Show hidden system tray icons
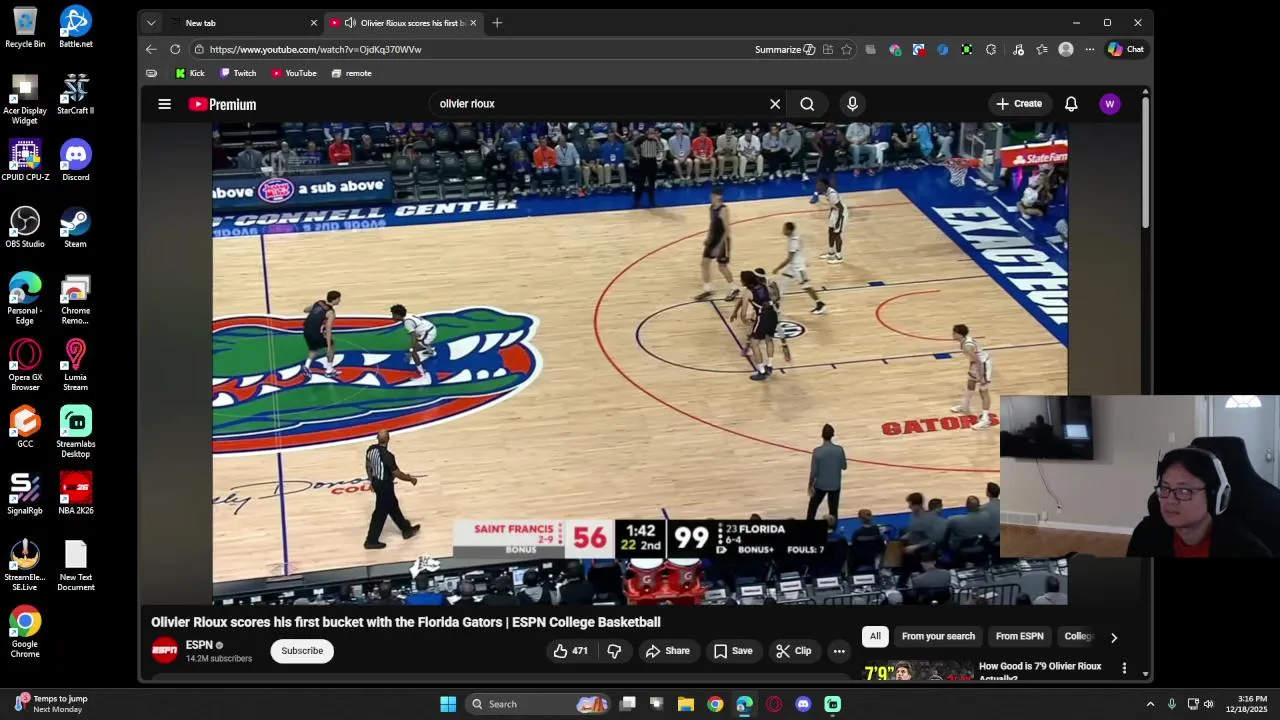Screen dimensions: 1280x720 click(1150, 704)
